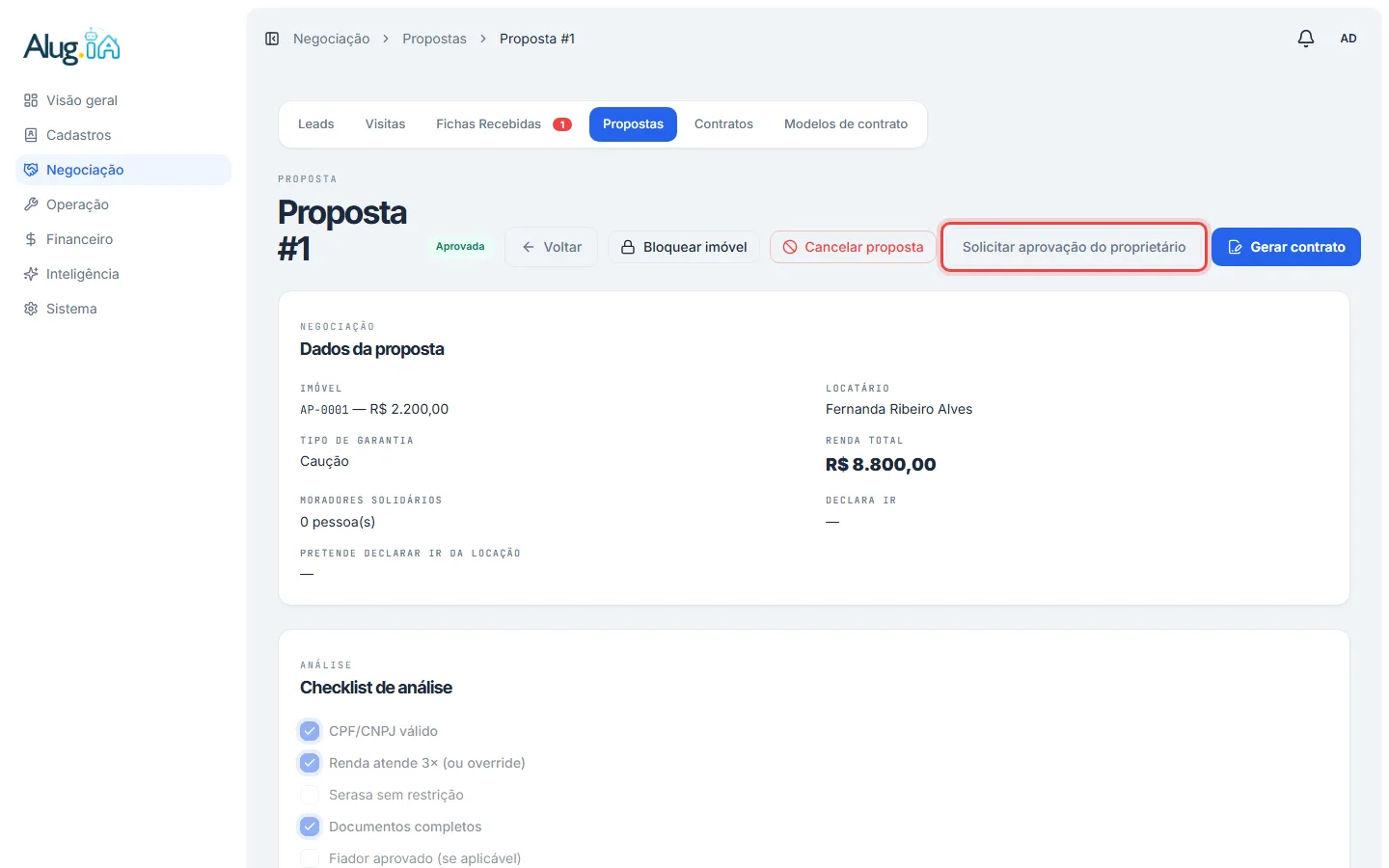
Task: Open Sistema in the sidebar
Action: (123, 309)
